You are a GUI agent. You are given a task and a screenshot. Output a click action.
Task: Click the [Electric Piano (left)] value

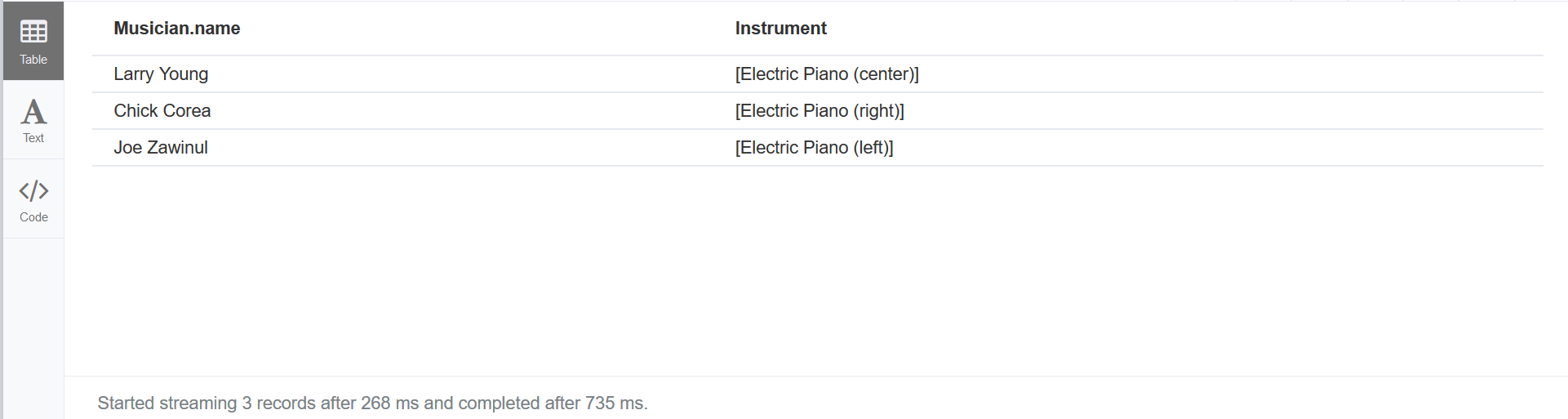pyautogui.click(x=814, y=148)
